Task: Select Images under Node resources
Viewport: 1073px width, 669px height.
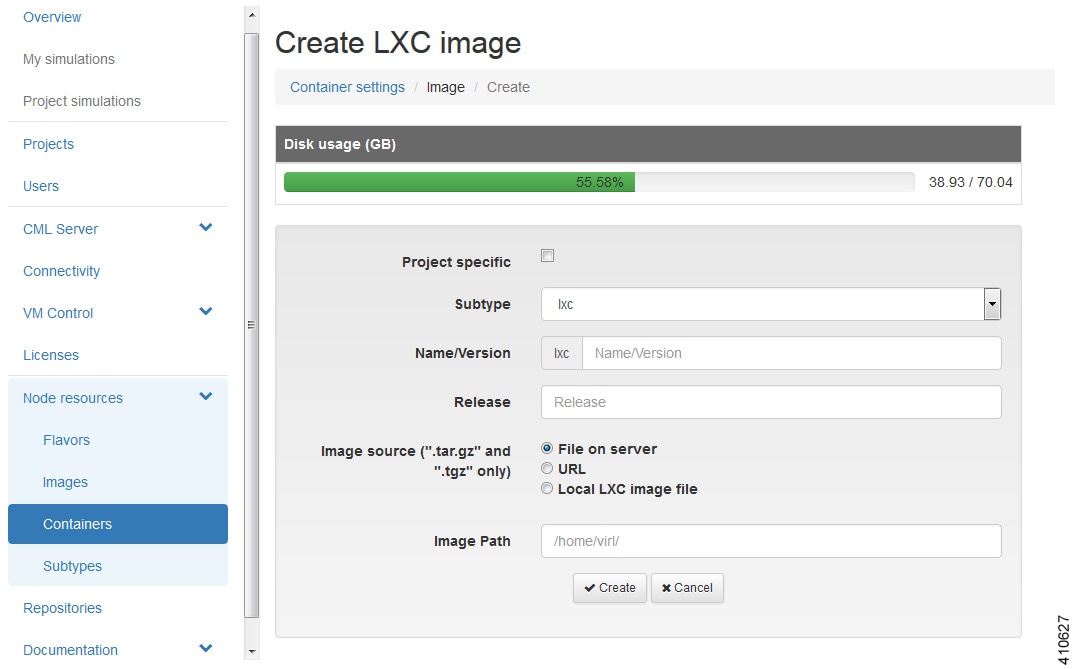Action: [65, 482]
